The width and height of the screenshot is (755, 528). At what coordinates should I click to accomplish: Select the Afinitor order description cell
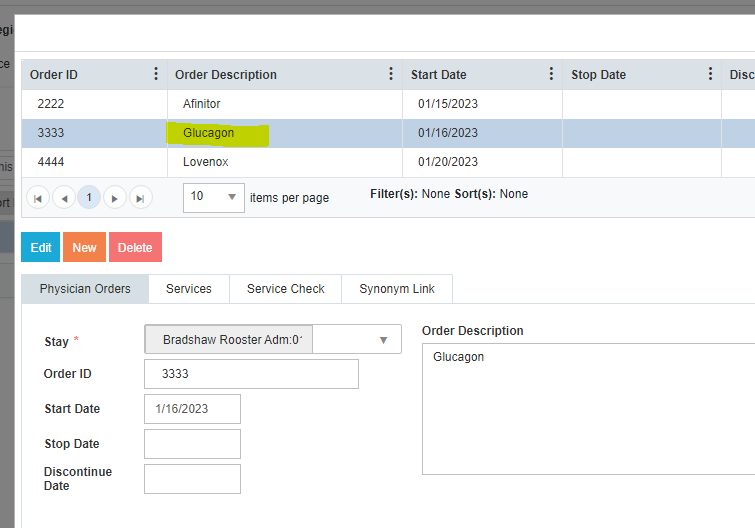[x=285, y=104]
